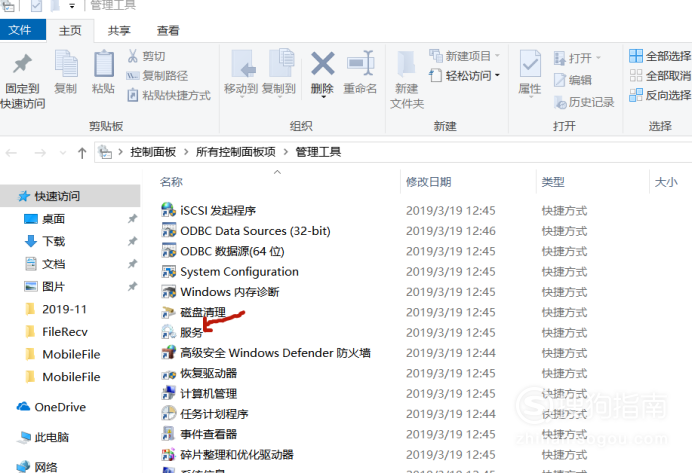Sort by the Type (类型) column header
The image size is (692, 473).
coord(553,182)
